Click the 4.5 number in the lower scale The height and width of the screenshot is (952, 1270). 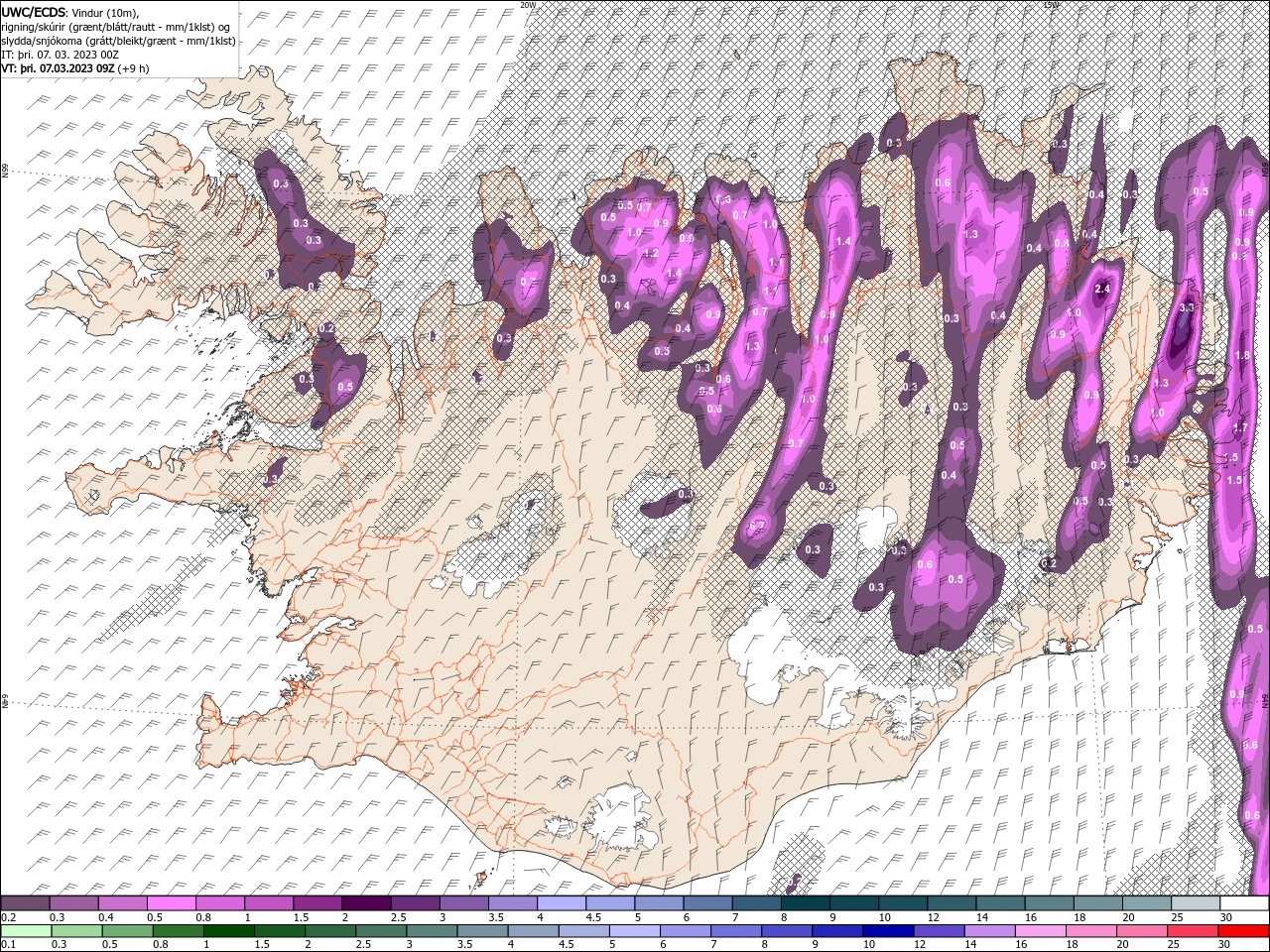[568, 944]
